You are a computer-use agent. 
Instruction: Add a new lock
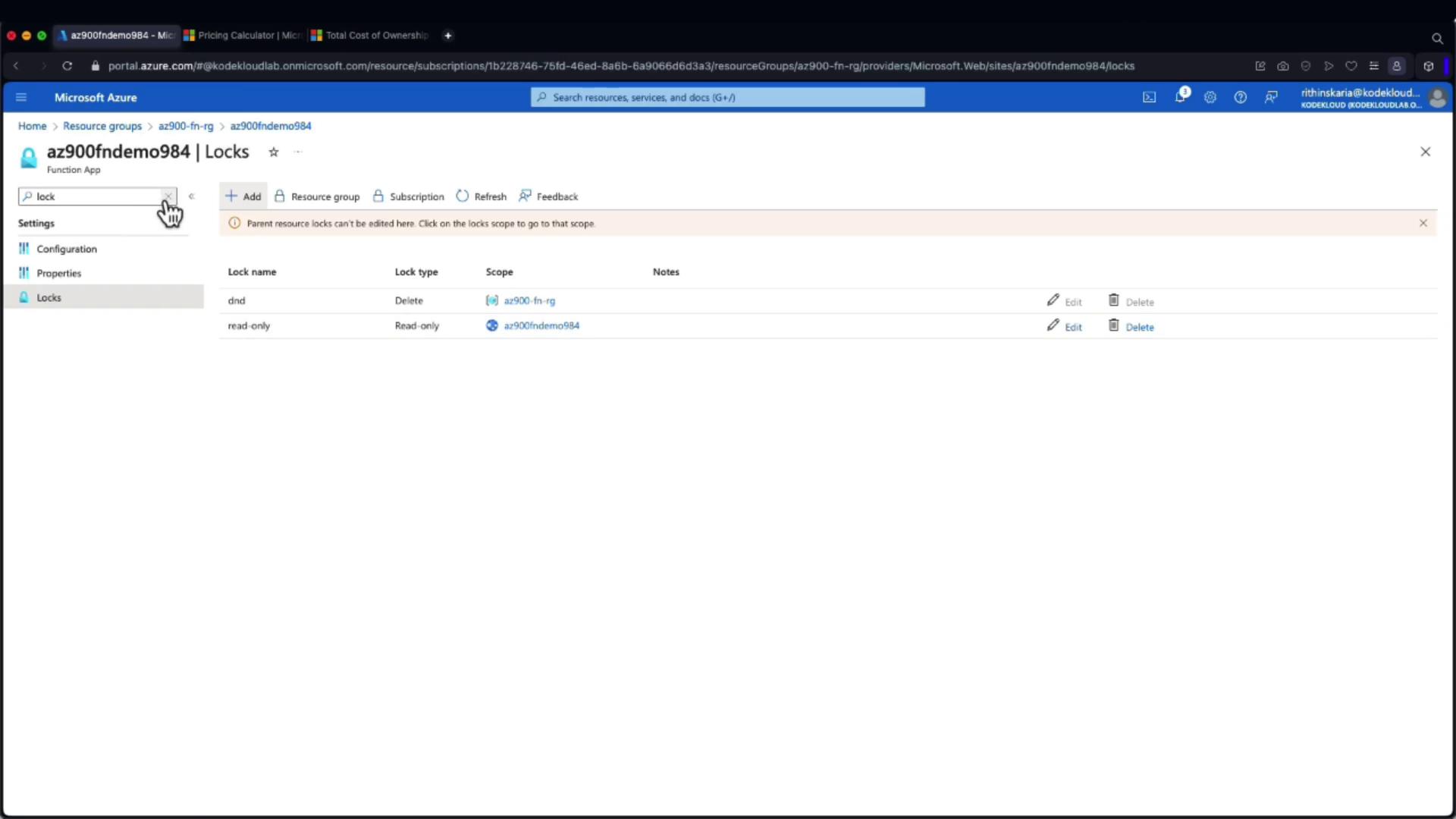(243, 196)
